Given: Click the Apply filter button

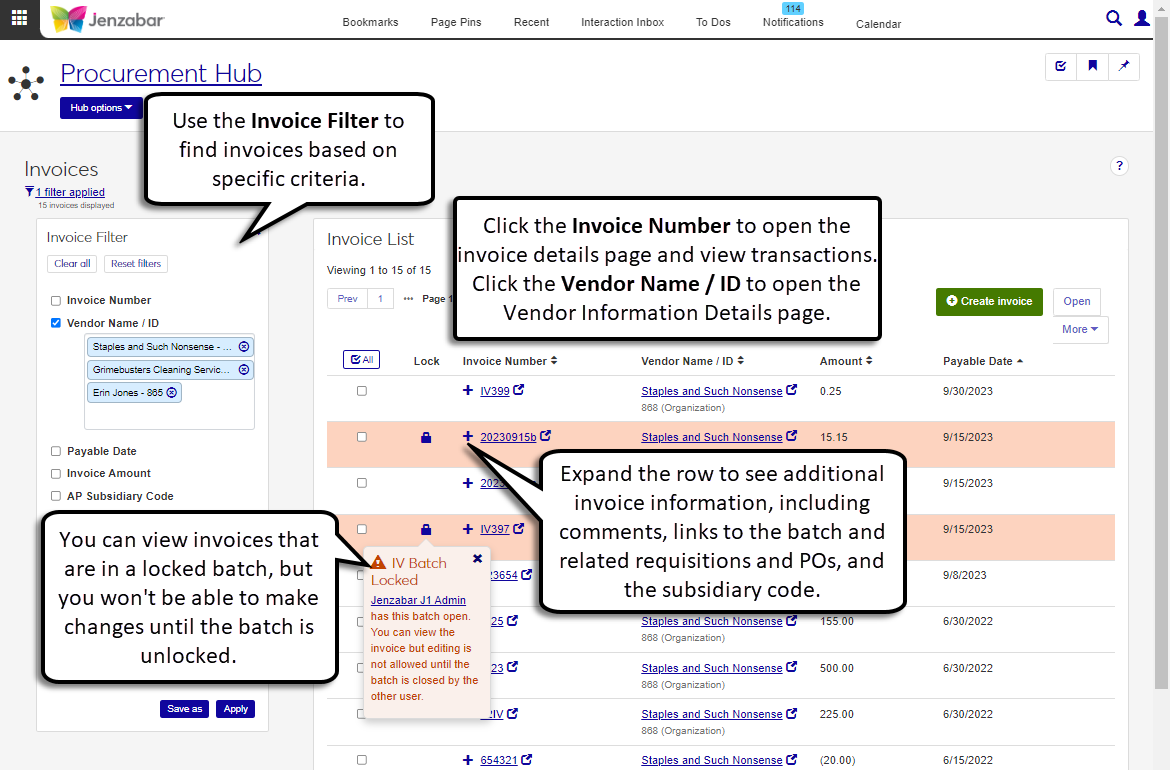Looking at the screenshot, I should point(236,709).
